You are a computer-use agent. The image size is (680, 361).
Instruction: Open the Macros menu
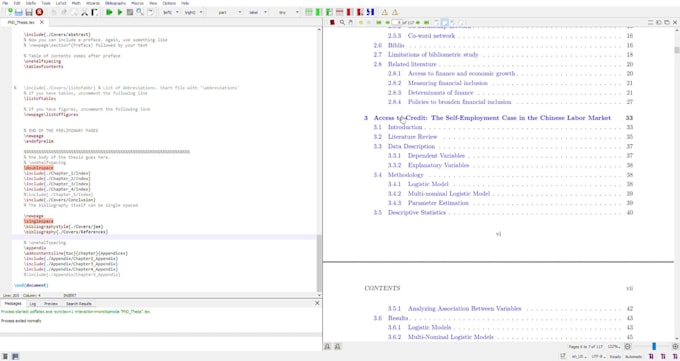pos(137,3)
